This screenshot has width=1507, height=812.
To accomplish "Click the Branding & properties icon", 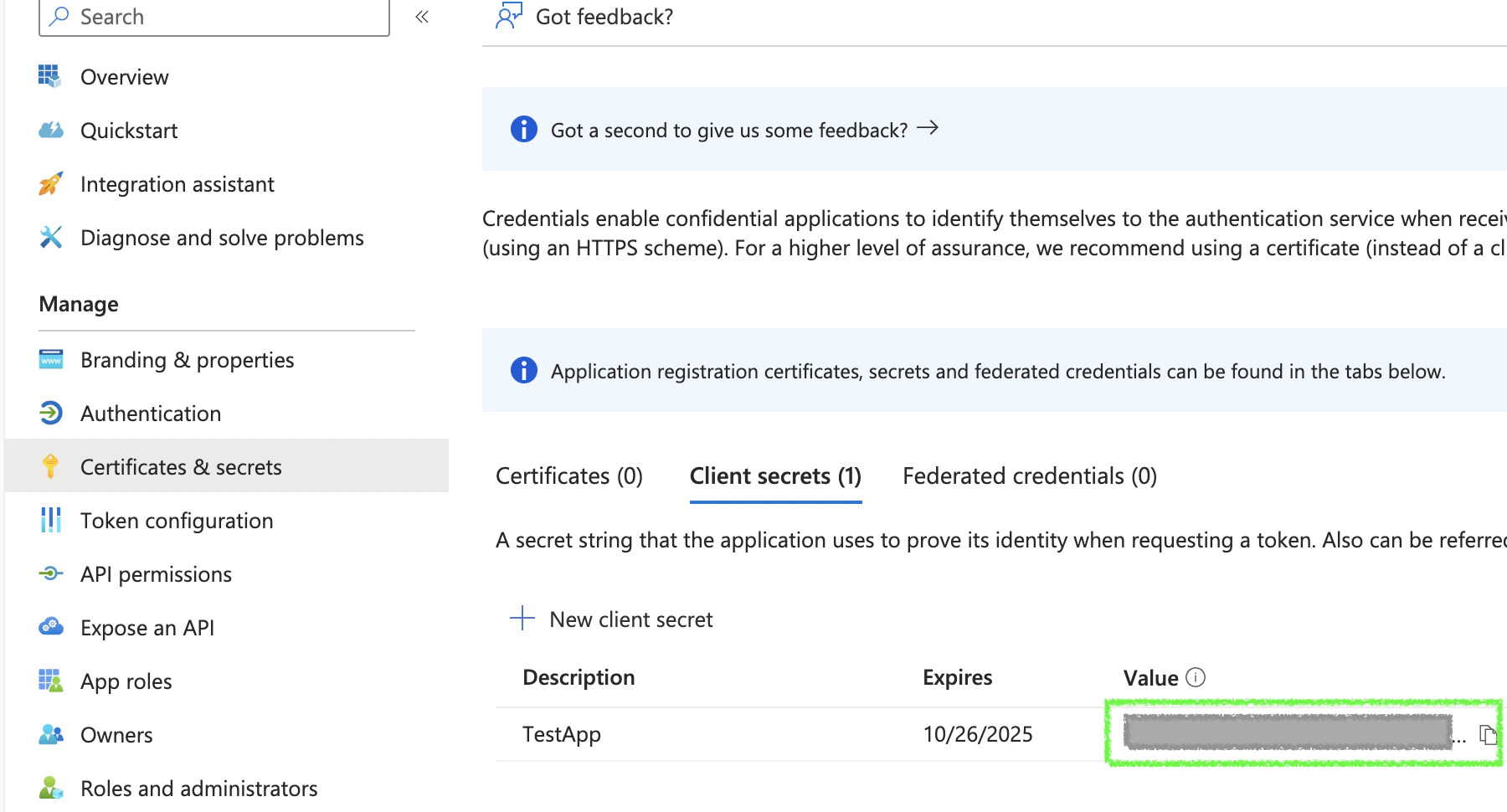I will (x=50, y=360).
